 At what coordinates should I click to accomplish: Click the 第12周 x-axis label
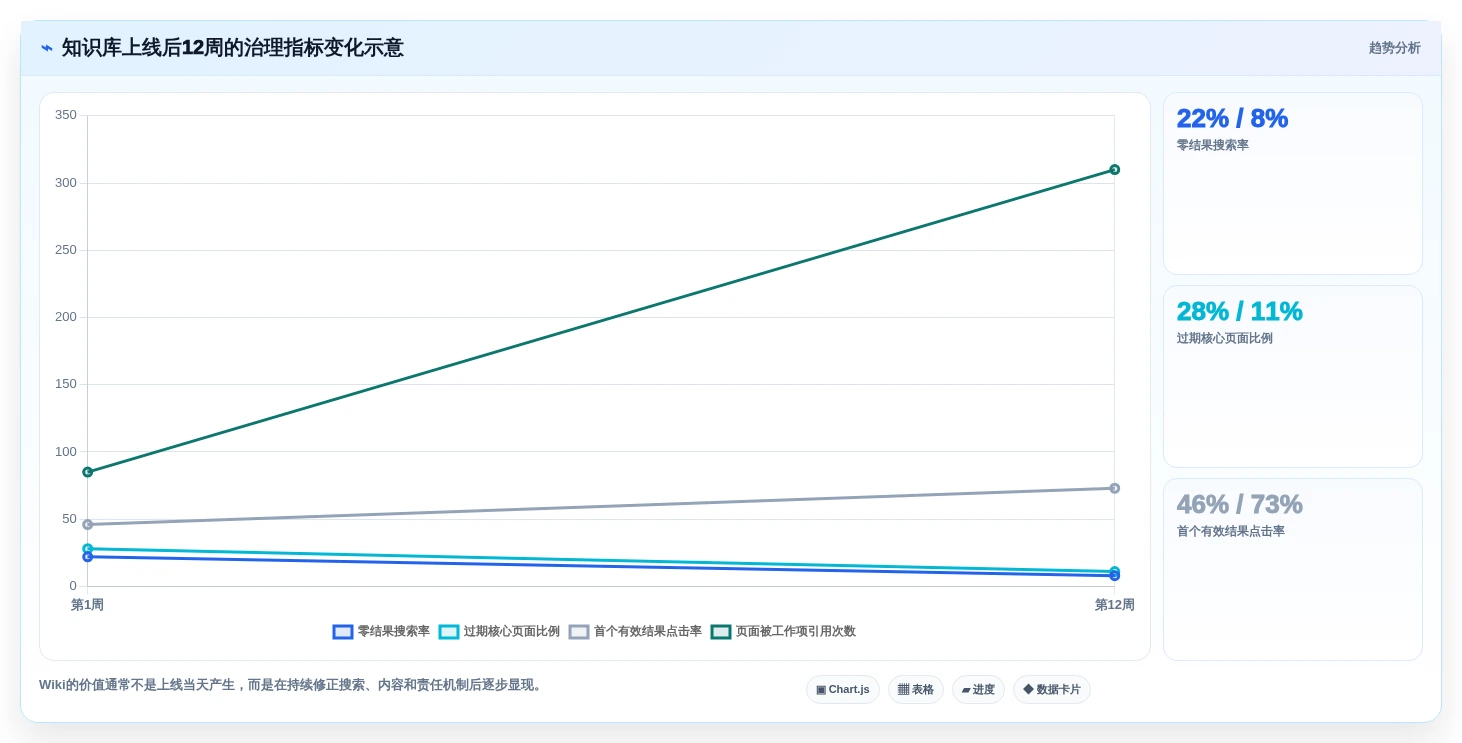[1114, 605]
